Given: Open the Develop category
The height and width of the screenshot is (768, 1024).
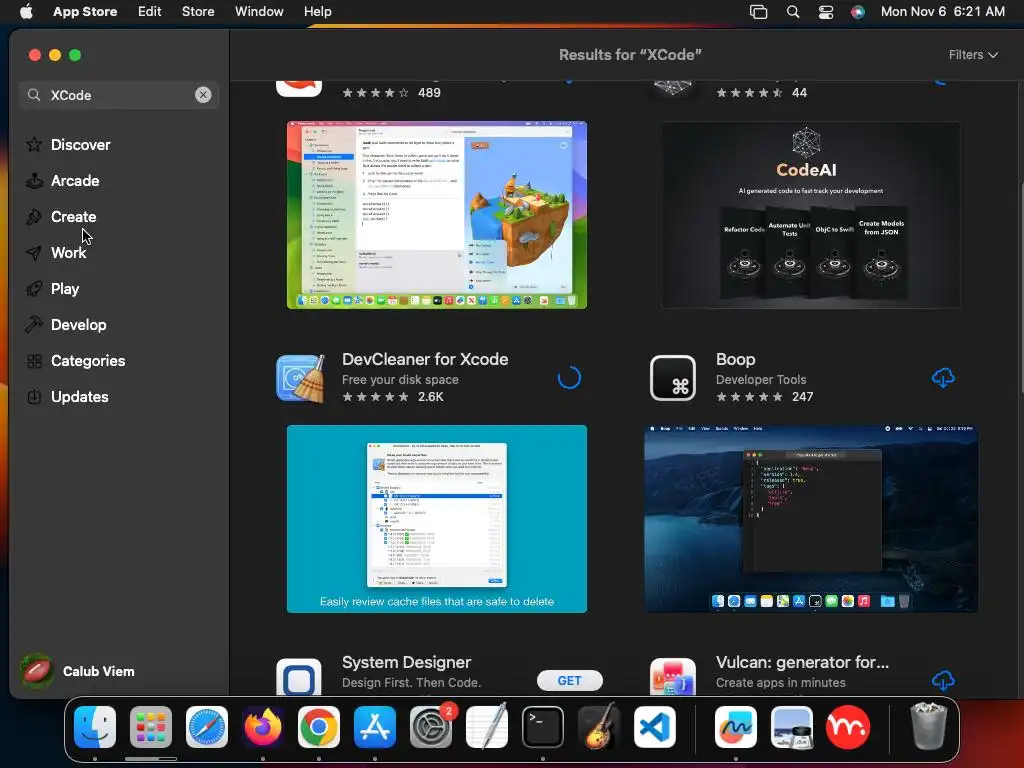Looking at the screenshot, I should (x=65, y=324).
